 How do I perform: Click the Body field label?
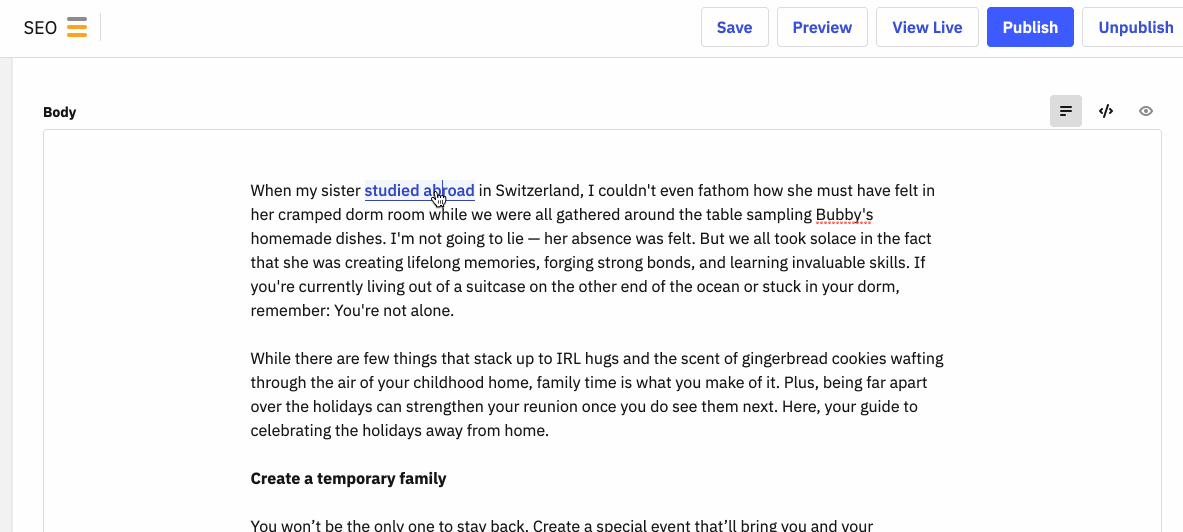pos(60,112)
